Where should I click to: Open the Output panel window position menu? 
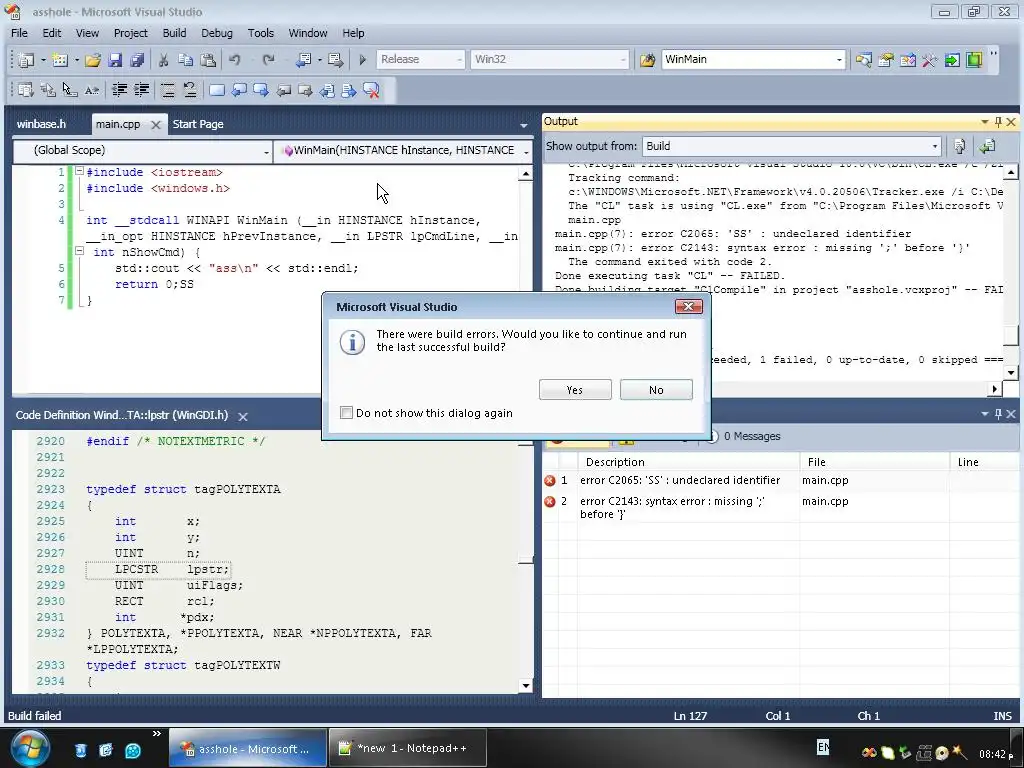tap(984, 122)
